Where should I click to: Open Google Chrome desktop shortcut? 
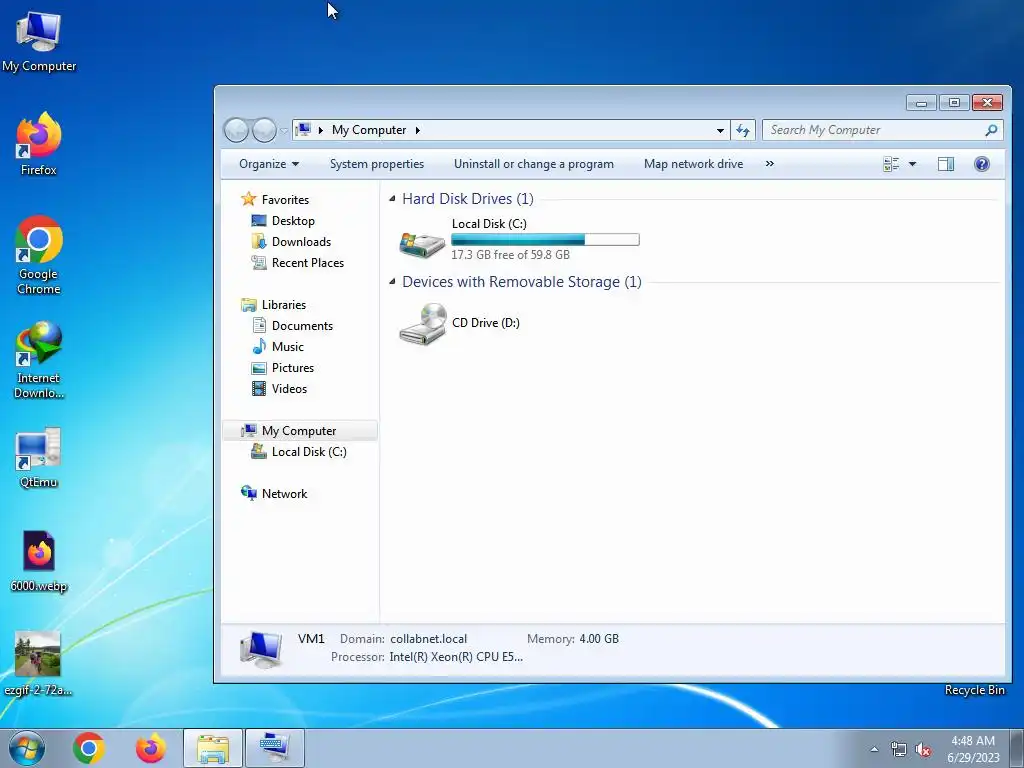39,255
